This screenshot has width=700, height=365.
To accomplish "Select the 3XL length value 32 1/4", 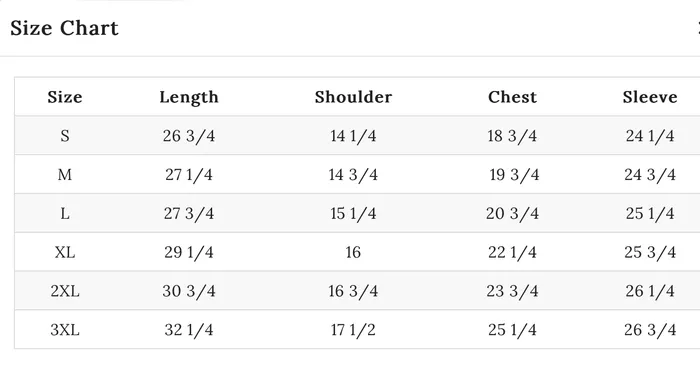I will tap(189, 330).
